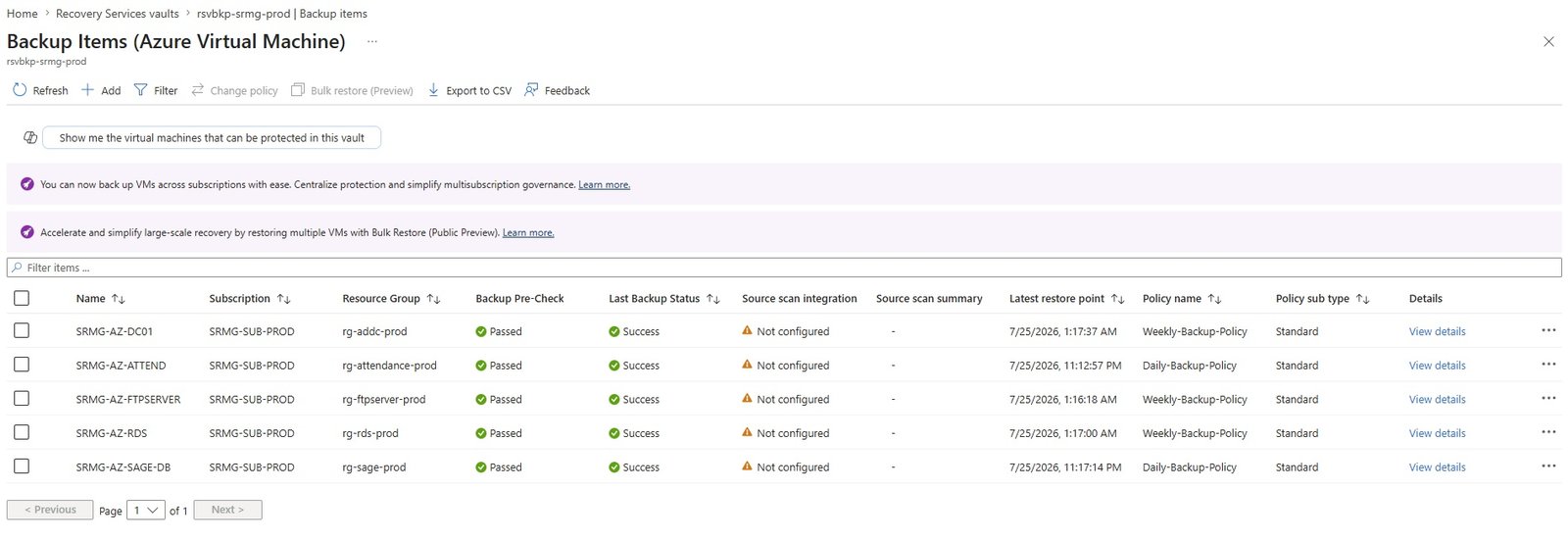The width and height of the screenshot is (1568, 539).
Task: Click the Refresh icon in toolbar
Action: pyautogui.click(x=20, y=90)
